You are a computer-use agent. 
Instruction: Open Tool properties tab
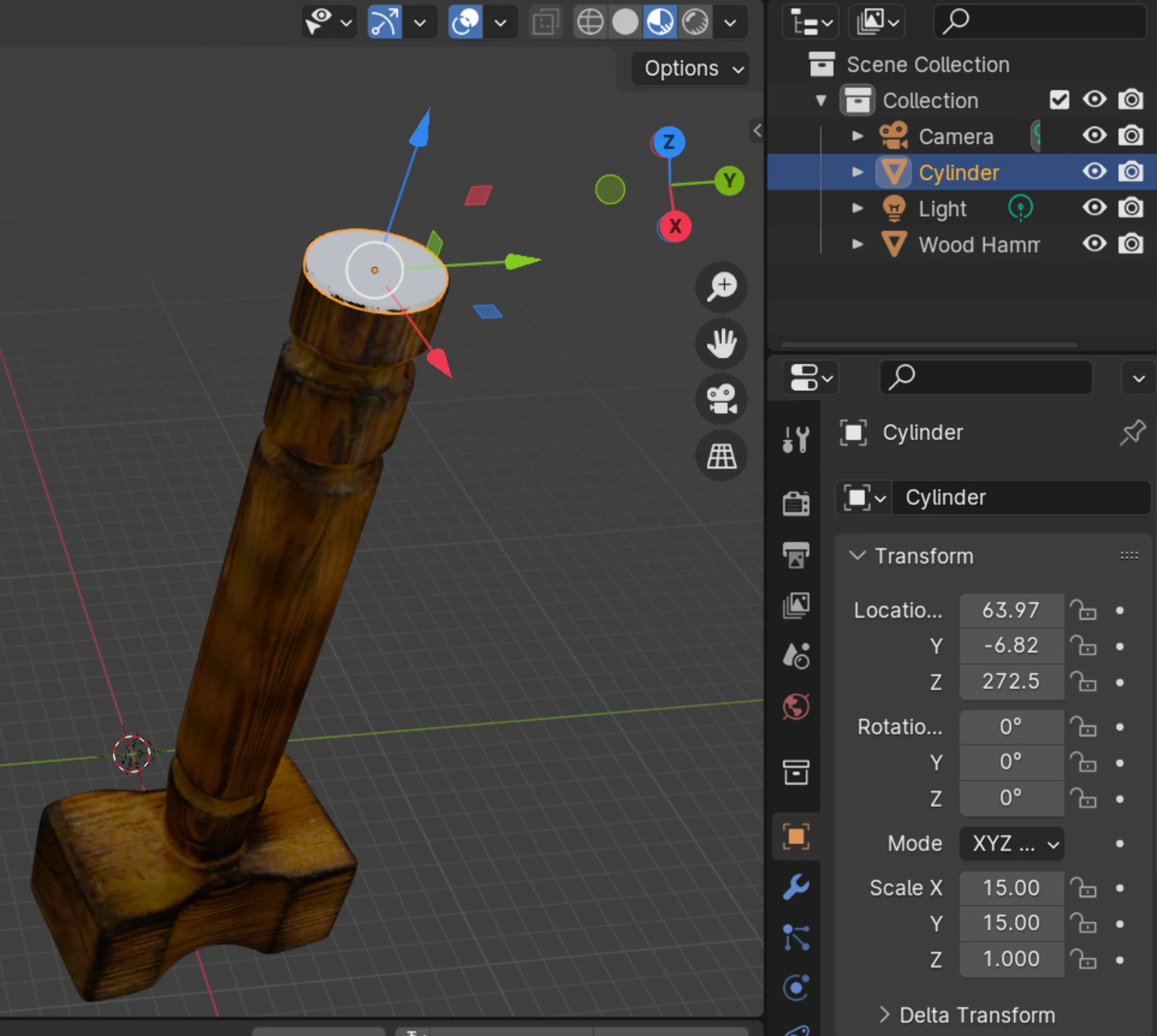pyautogui.click(x=796, y=439)
